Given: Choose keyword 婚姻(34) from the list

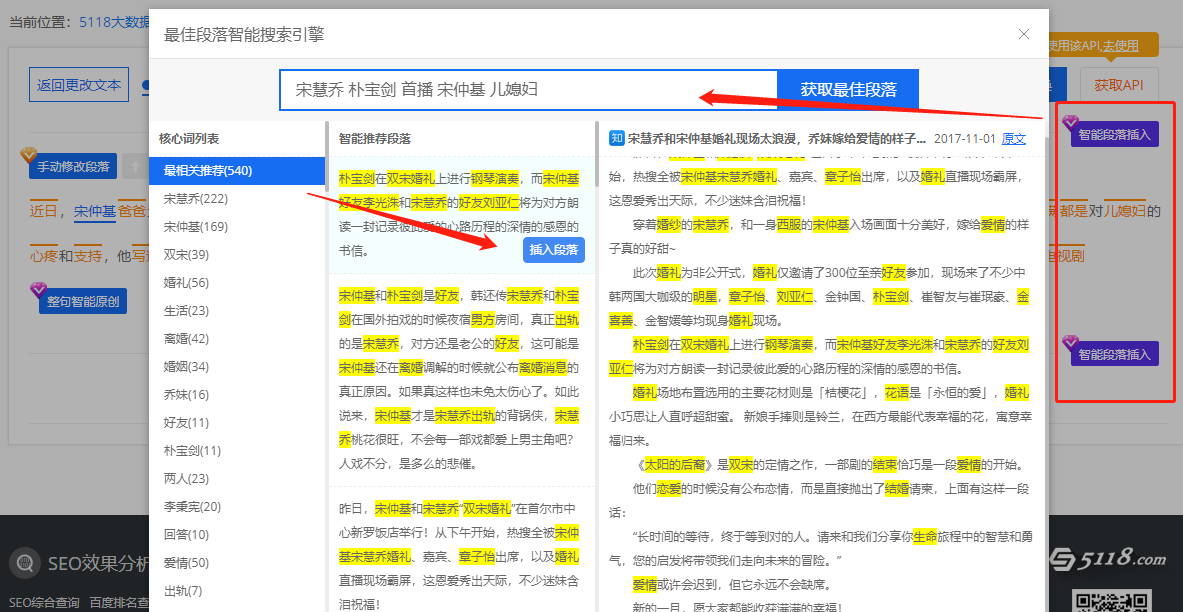Looking at the screenshot, I should tap(186, 366).
